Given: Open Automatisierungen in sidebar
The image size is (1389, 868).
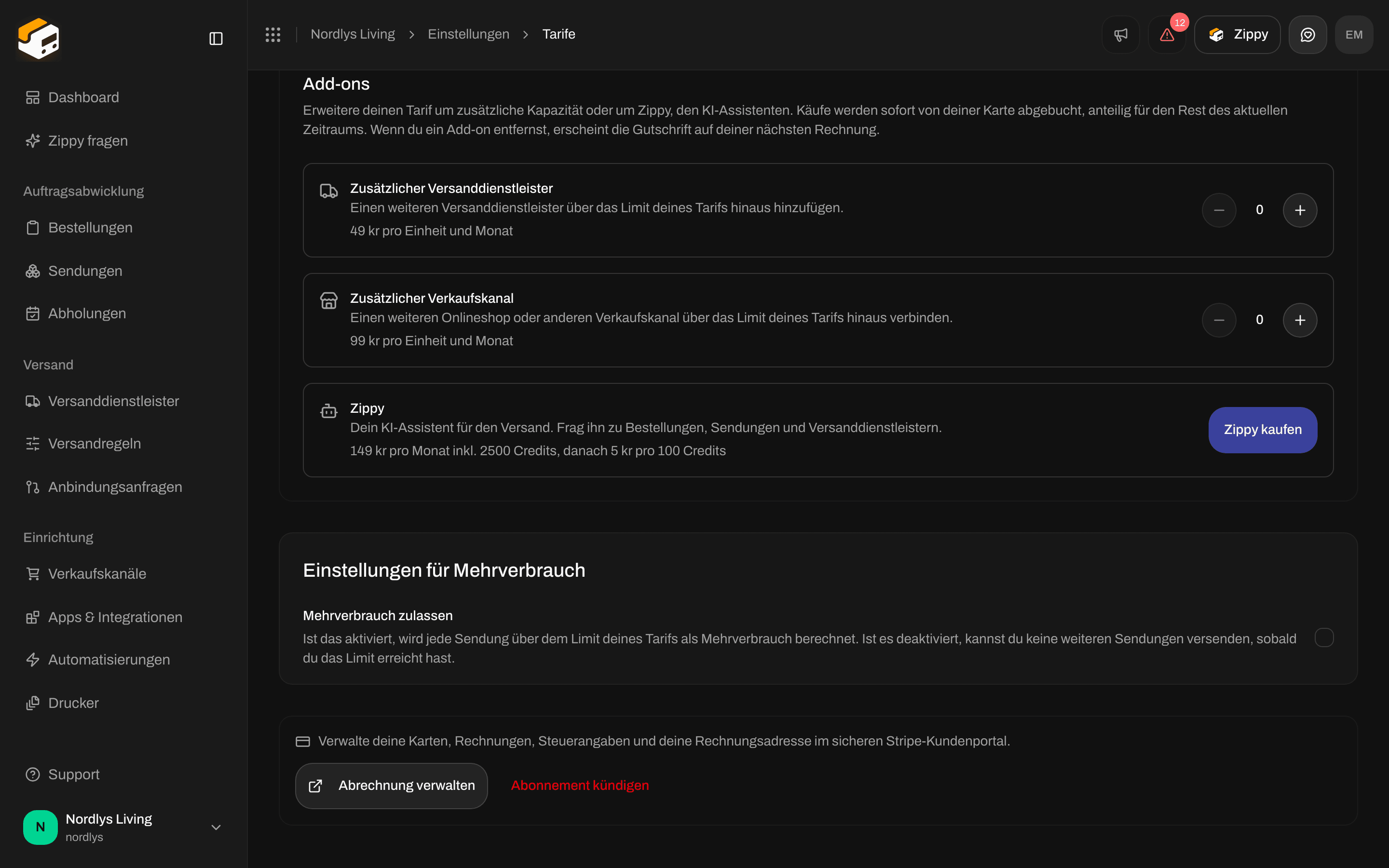Looking at the screenshot, I should [x=123, y=660].
